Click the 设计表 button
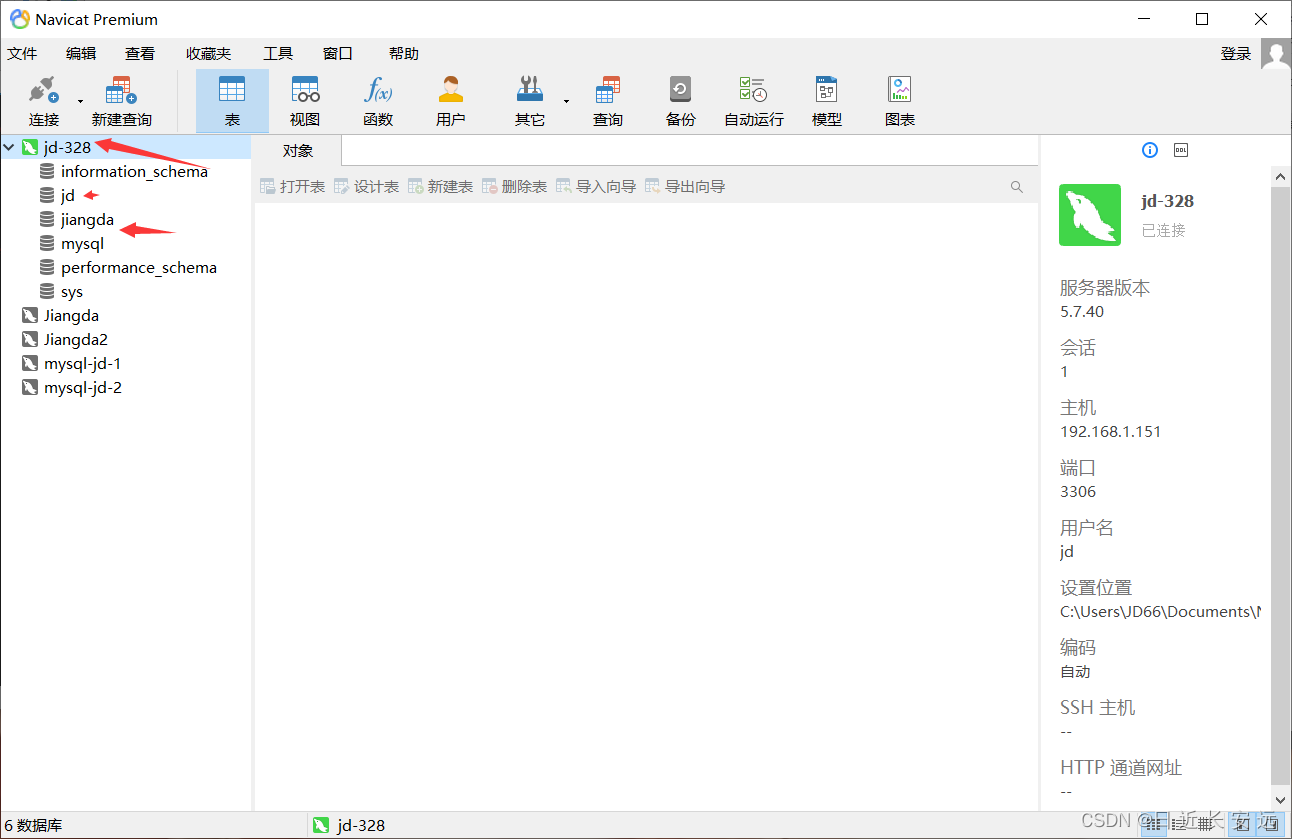 click(367, 187)
